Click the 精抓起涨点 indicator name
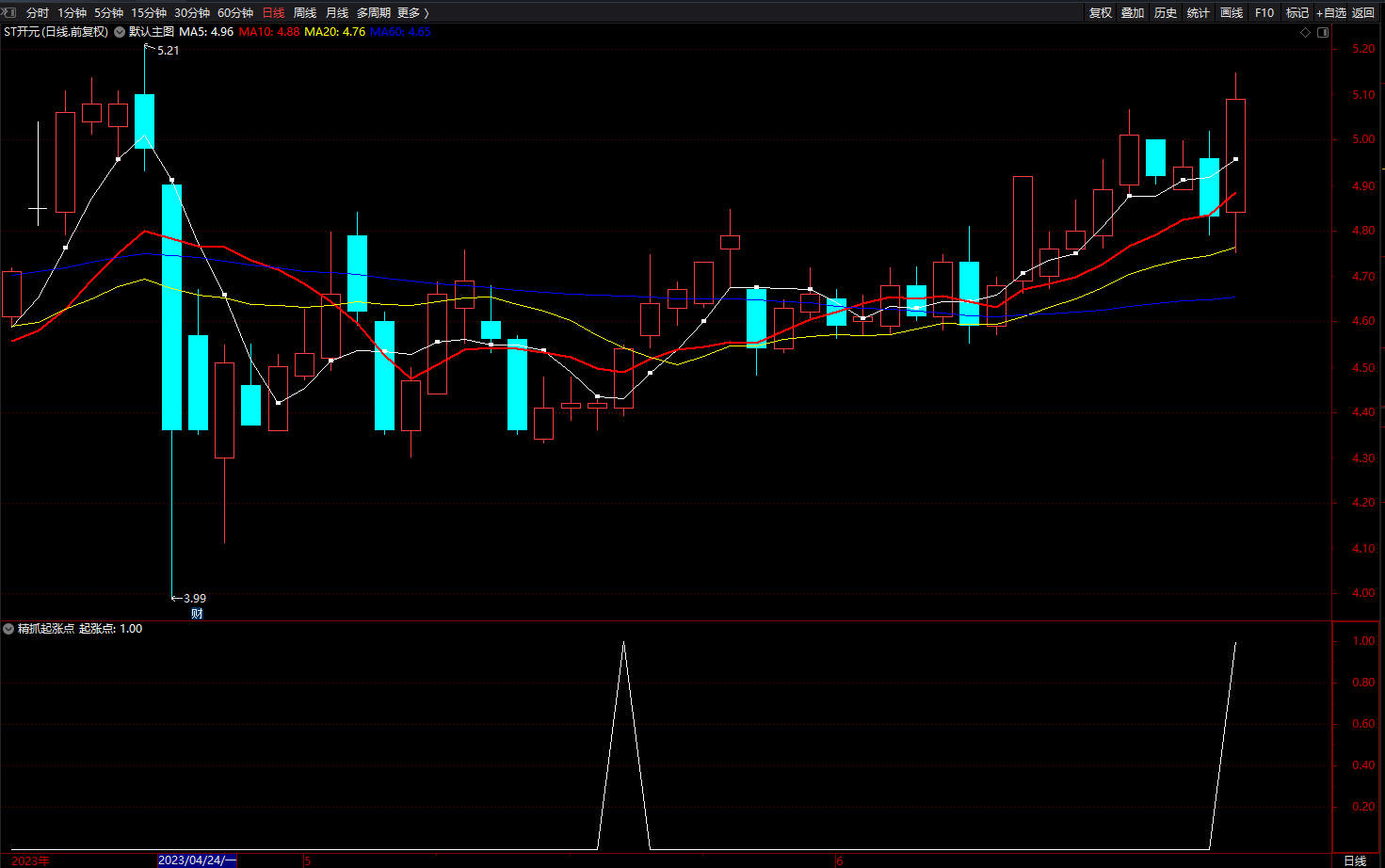The image size is (1385, 868). pyautogui.click(x=46, y=629)
